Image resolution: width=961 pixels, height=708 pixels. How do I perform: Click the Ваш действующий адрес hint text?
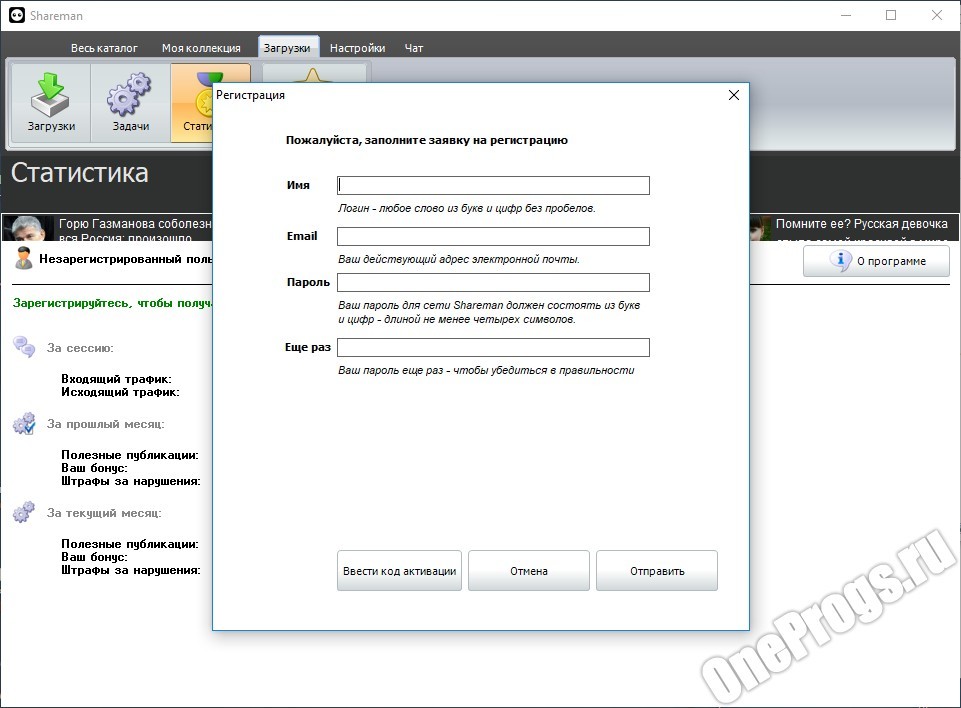pyautogui.click(x=458, y=259)
